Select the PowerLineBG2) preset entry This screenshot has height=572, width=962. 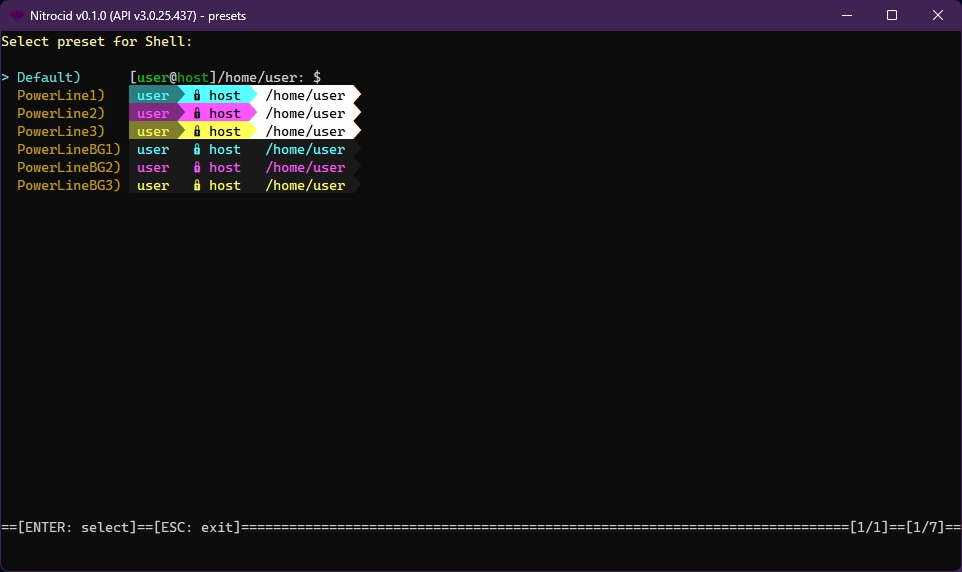click(68, 168)
